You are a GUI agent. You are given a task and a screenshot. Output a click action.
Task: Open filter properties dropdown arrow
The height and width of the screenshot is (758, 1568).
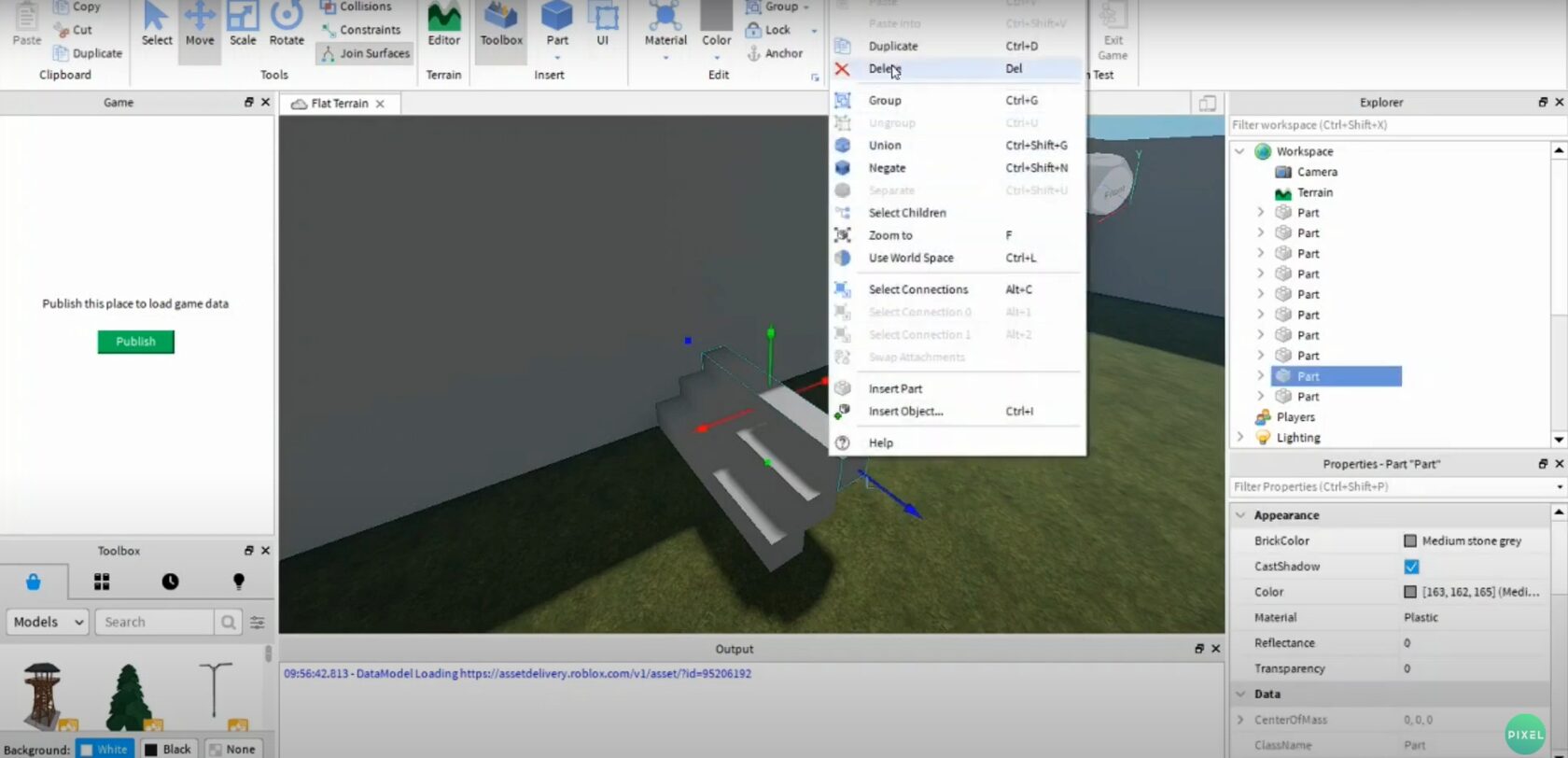pyautogui.click(x=1559, y=487)
